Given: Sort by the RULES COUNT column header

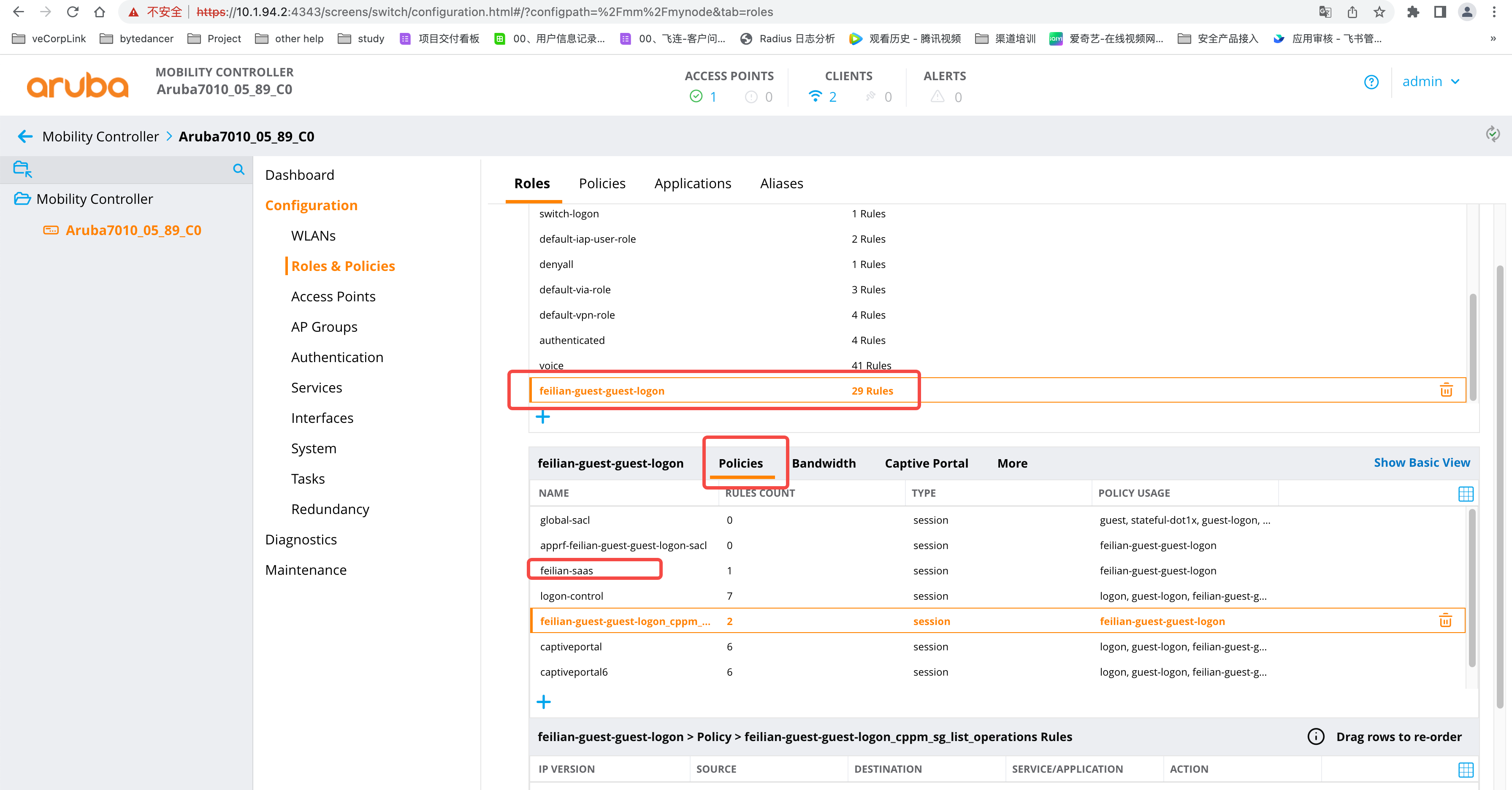Looking at the screenshot, I should tap(759, 493).
